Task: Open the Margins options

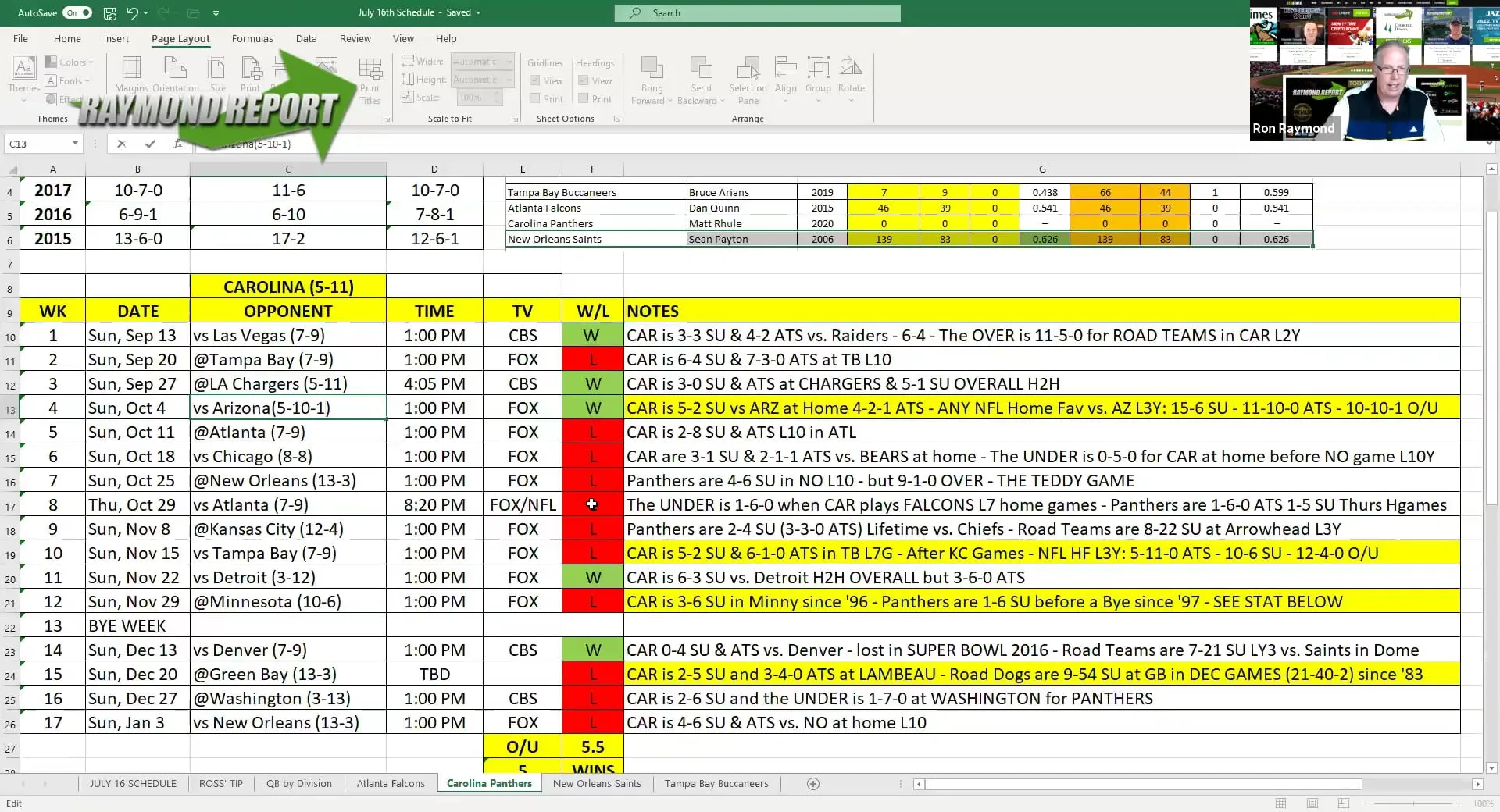Action: pos(131,75)
